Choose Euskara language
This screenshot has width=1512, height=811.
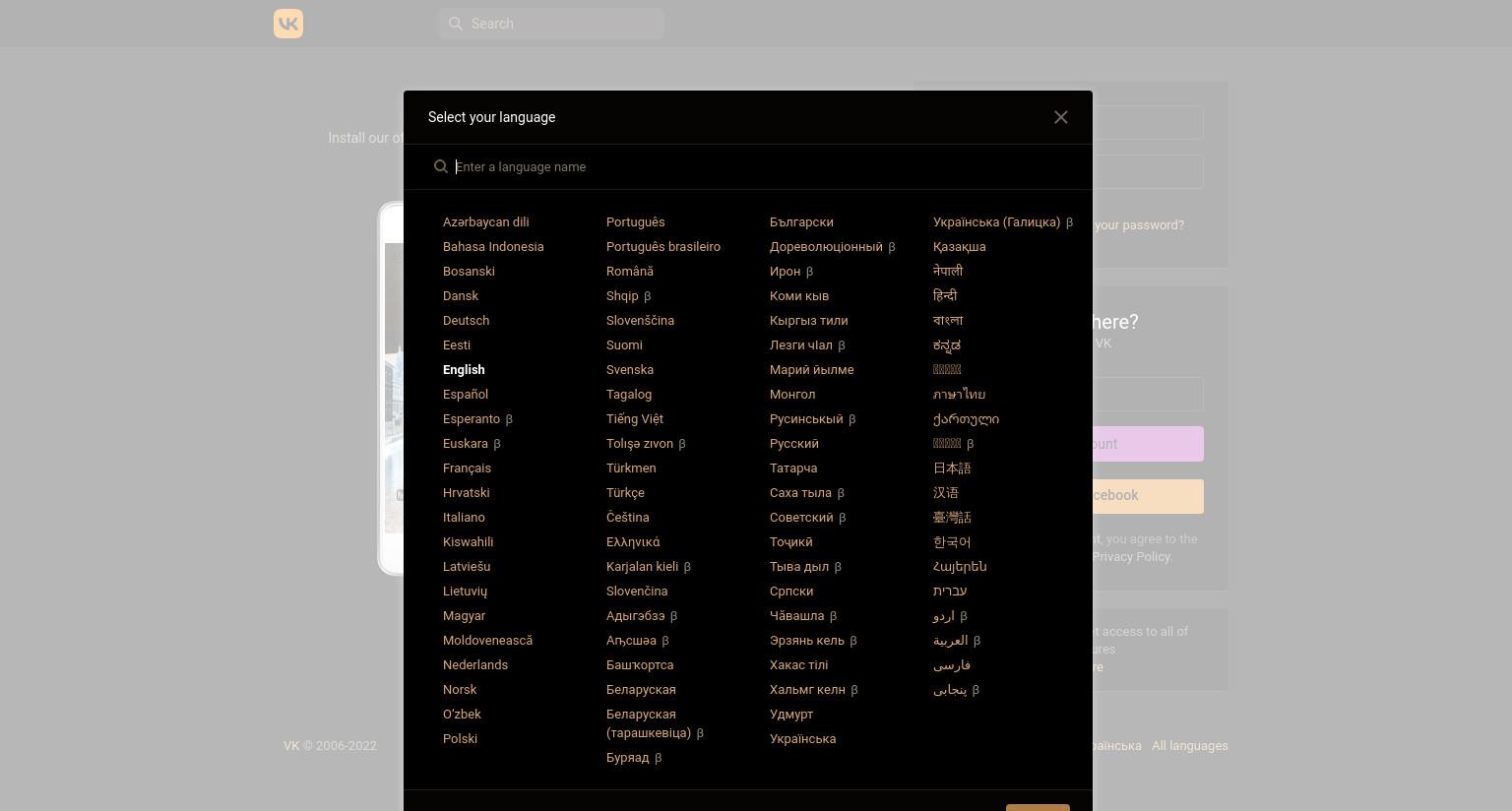coord(466,444)
